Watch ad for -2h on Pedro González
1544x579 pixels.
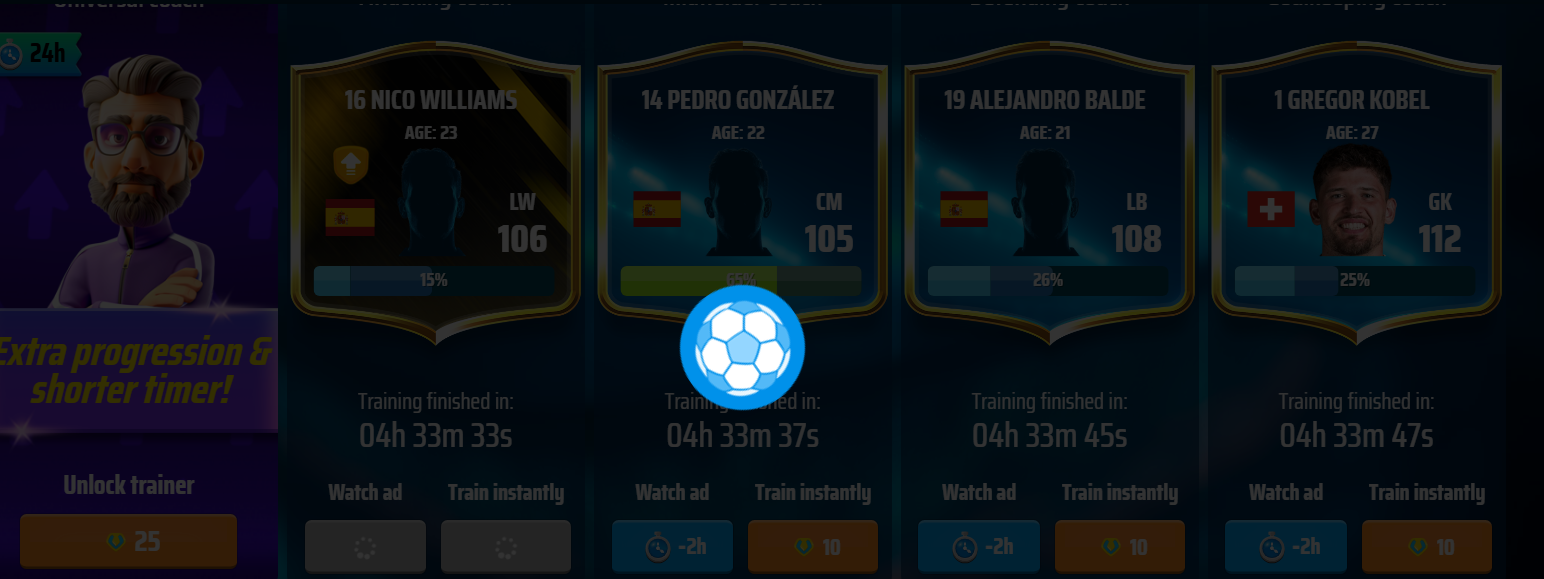click(673, 546)
